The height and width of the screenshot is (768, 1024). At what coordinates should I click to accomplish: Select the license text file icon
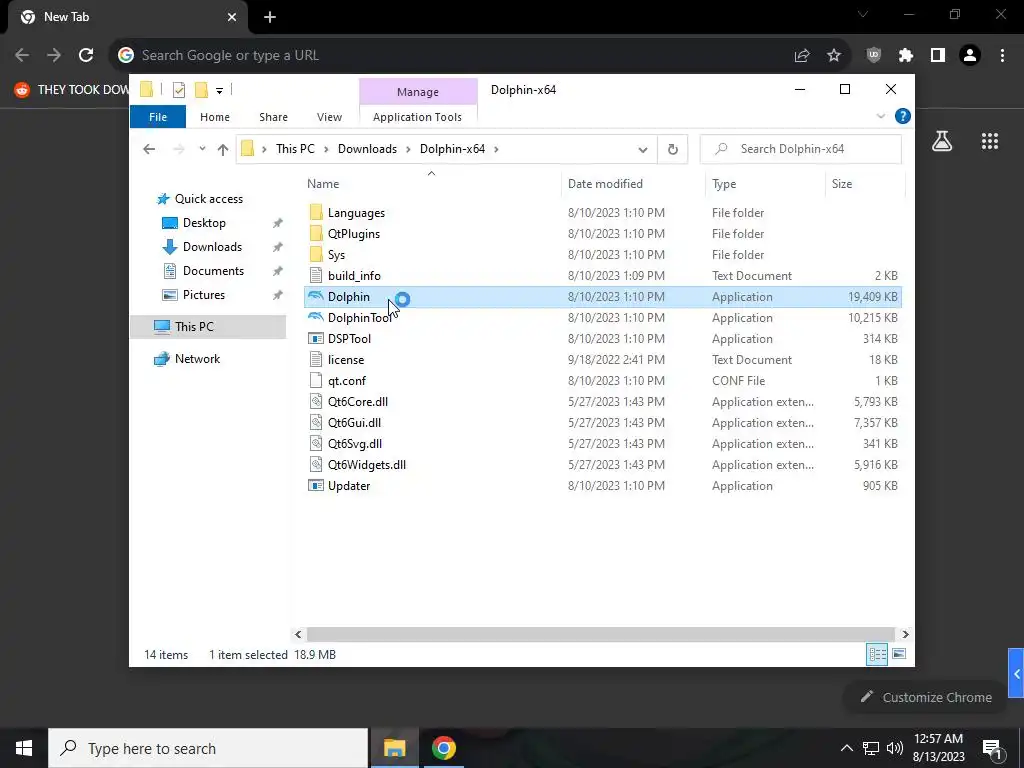point(316,359)
